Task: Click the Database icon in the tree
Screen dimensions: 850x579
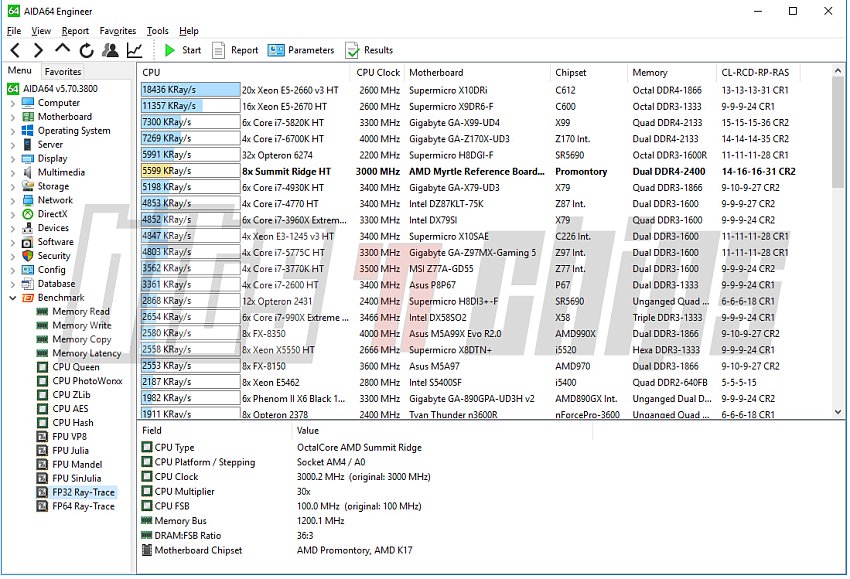Action: [x=28, y=284]
